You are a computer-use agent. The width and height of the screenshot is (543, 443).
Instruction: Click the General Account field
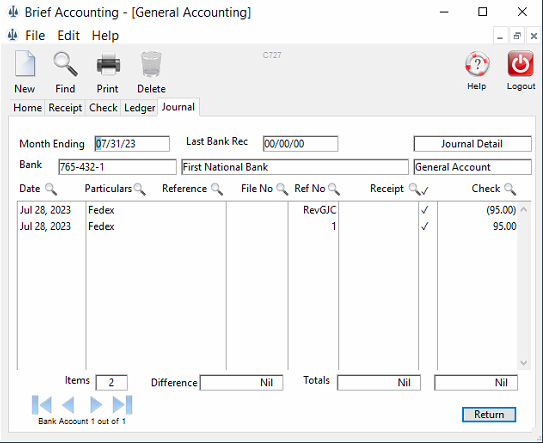coord(472,167)
